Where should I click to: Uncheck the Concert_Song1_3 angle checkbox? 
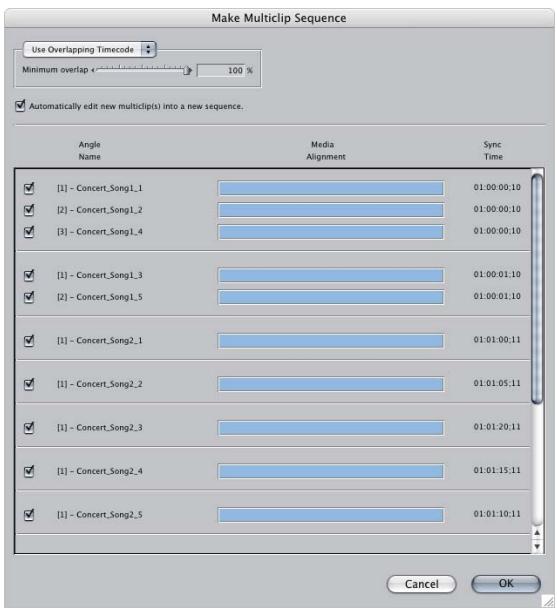click(x=29, y=275)
